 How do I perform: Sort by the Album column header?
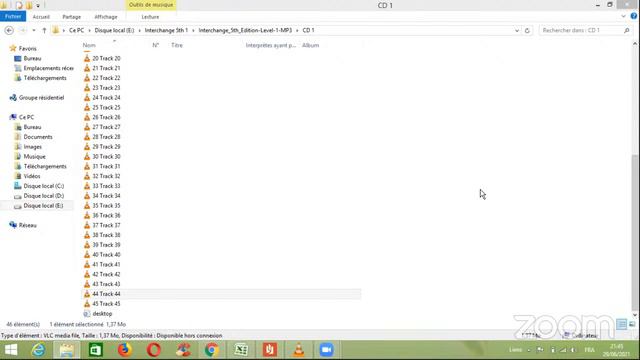pos(311,45)
